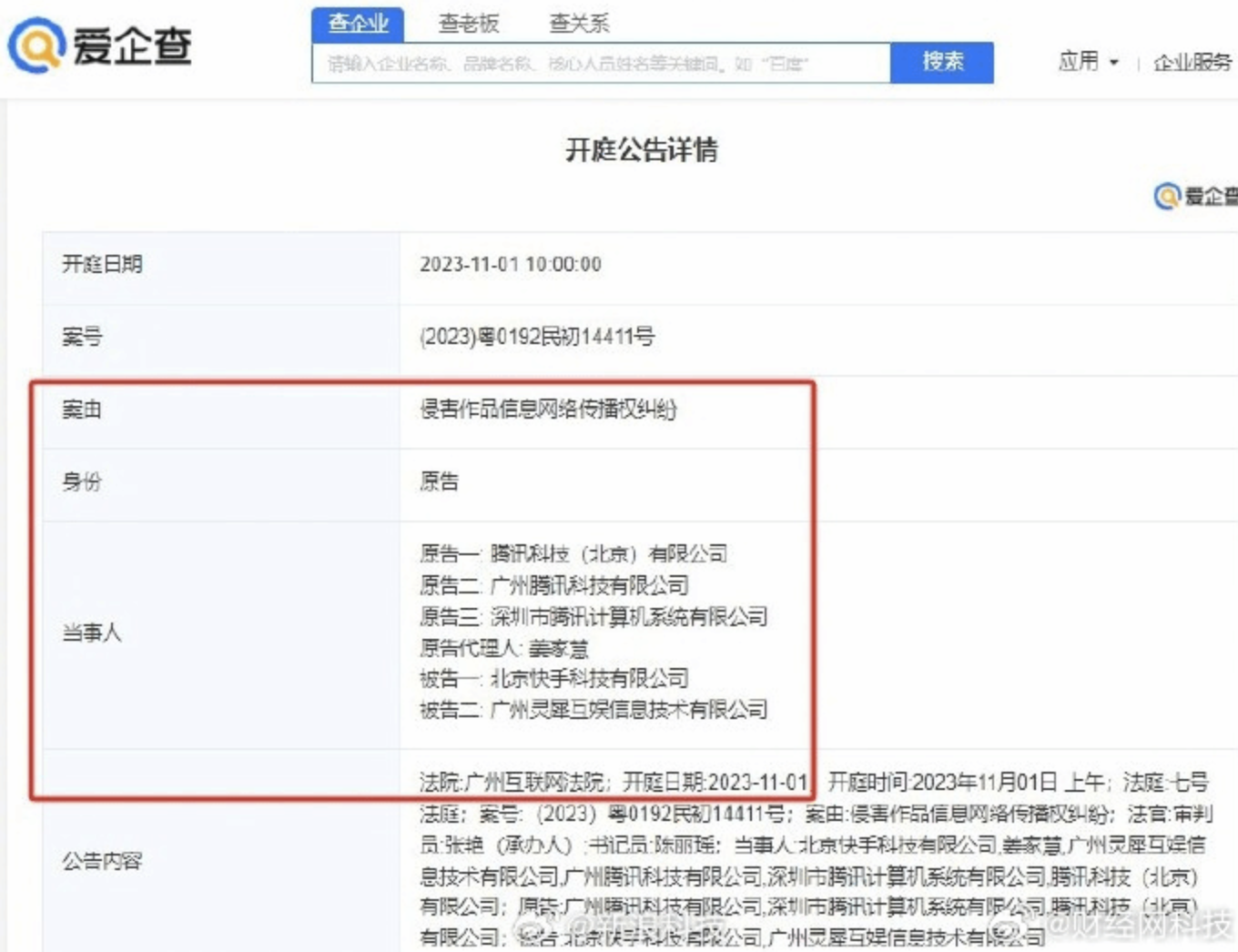Open the 查关系 tab
Viewport: 1238px width, 952px height.
point(579,23)
